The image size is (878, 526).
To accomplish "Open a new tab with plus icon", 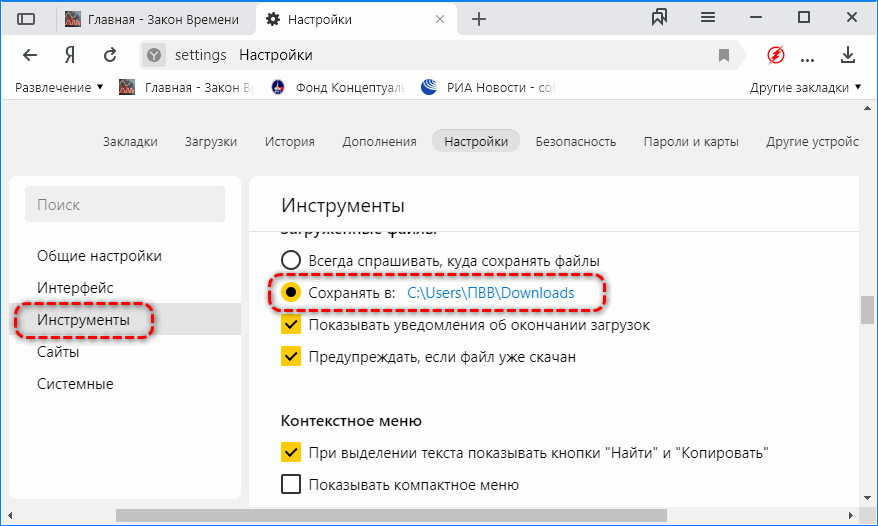I will (479, 18).
